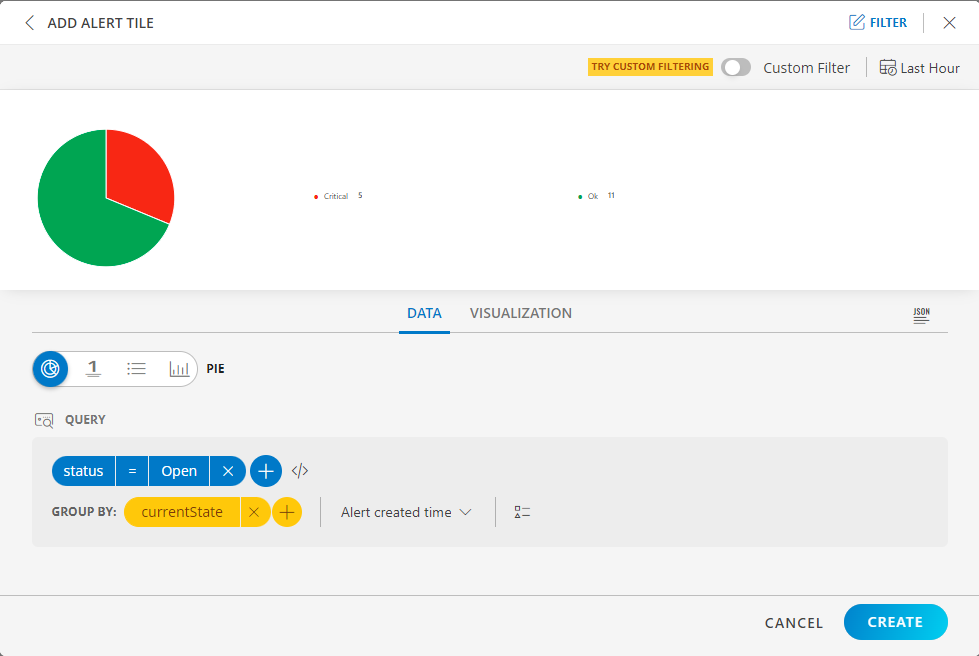979x656 pixels.
Task: Remove the currentState group by chip
Action: tap(256, 511)
